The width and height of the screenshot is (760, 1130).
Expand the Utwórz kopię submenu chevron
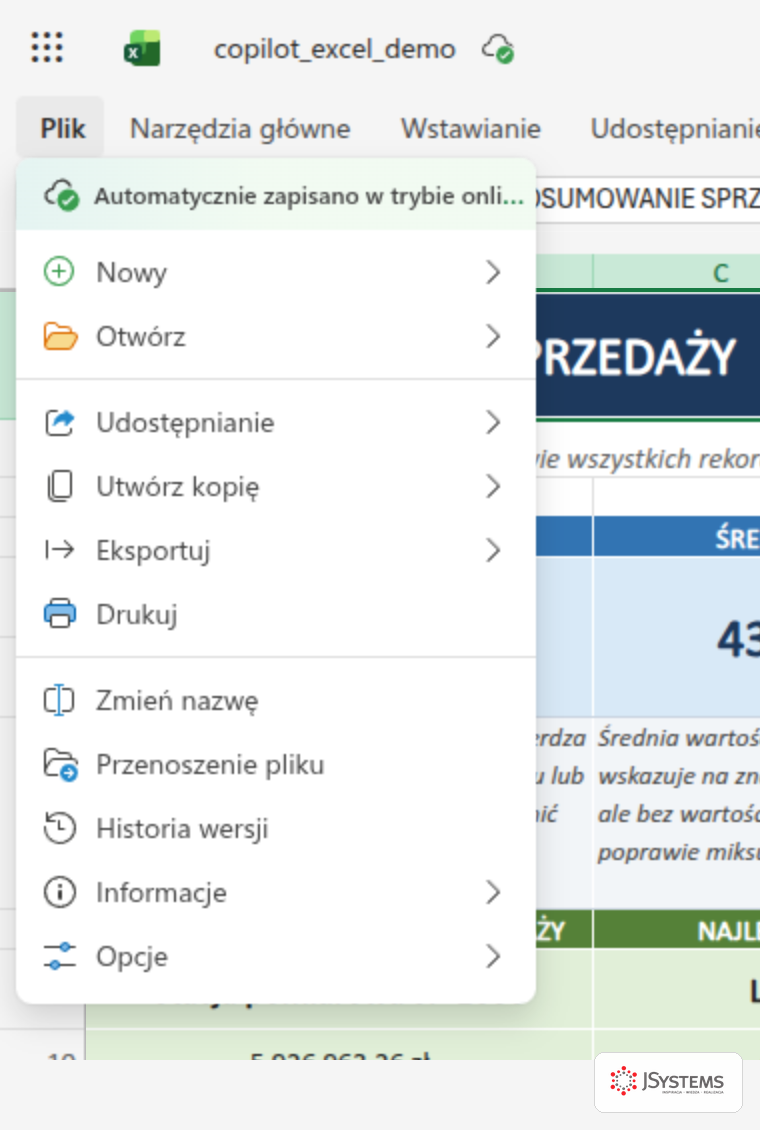tap(493, 486)
